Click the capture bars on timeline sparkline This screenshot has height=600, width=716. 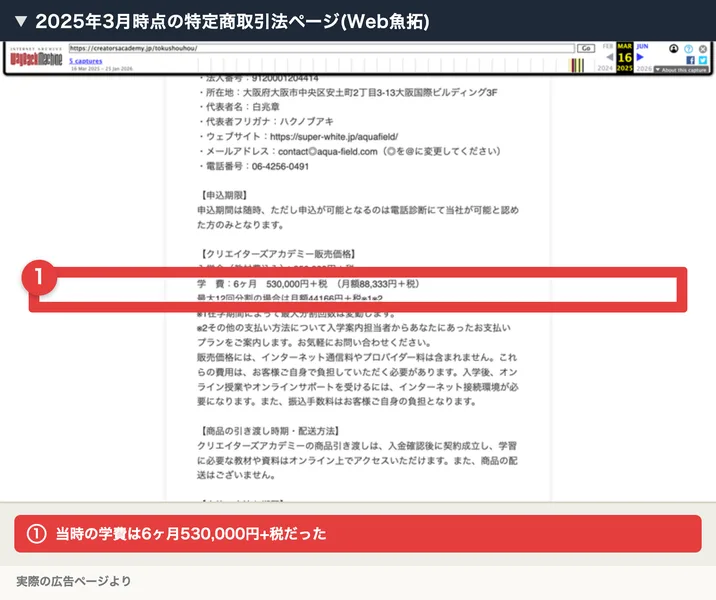pyautogui.click(x=577, y=65)
